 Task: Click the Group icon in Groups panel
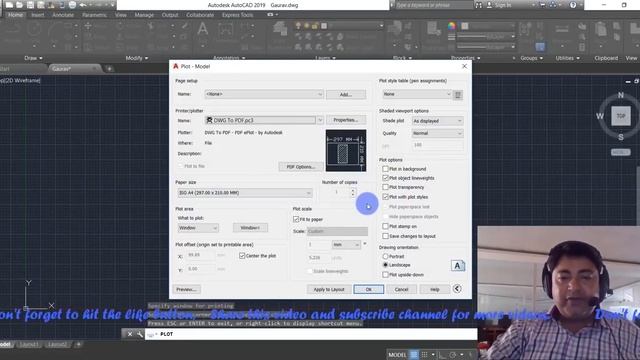(525, 29)
